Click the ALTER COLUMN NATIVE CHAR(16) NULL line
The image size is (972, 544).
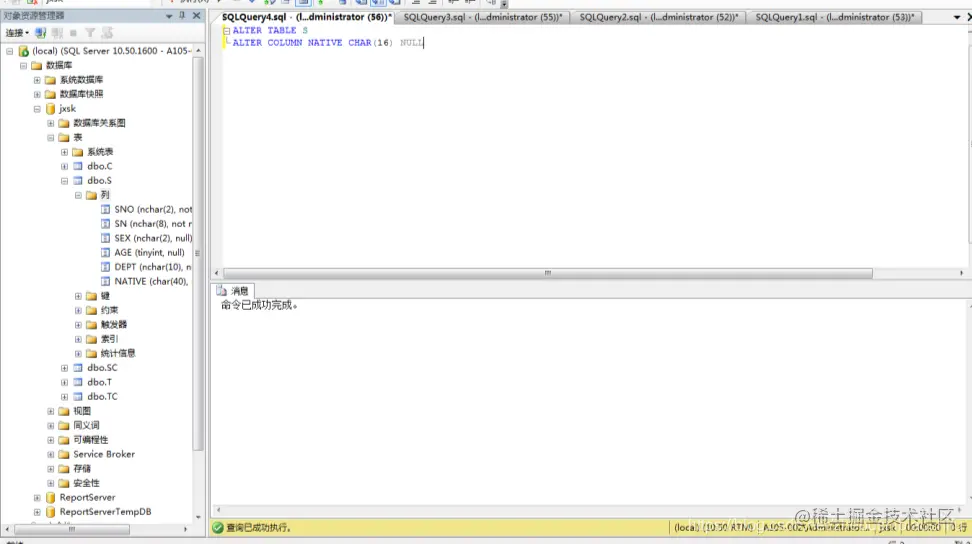[328, 43]
